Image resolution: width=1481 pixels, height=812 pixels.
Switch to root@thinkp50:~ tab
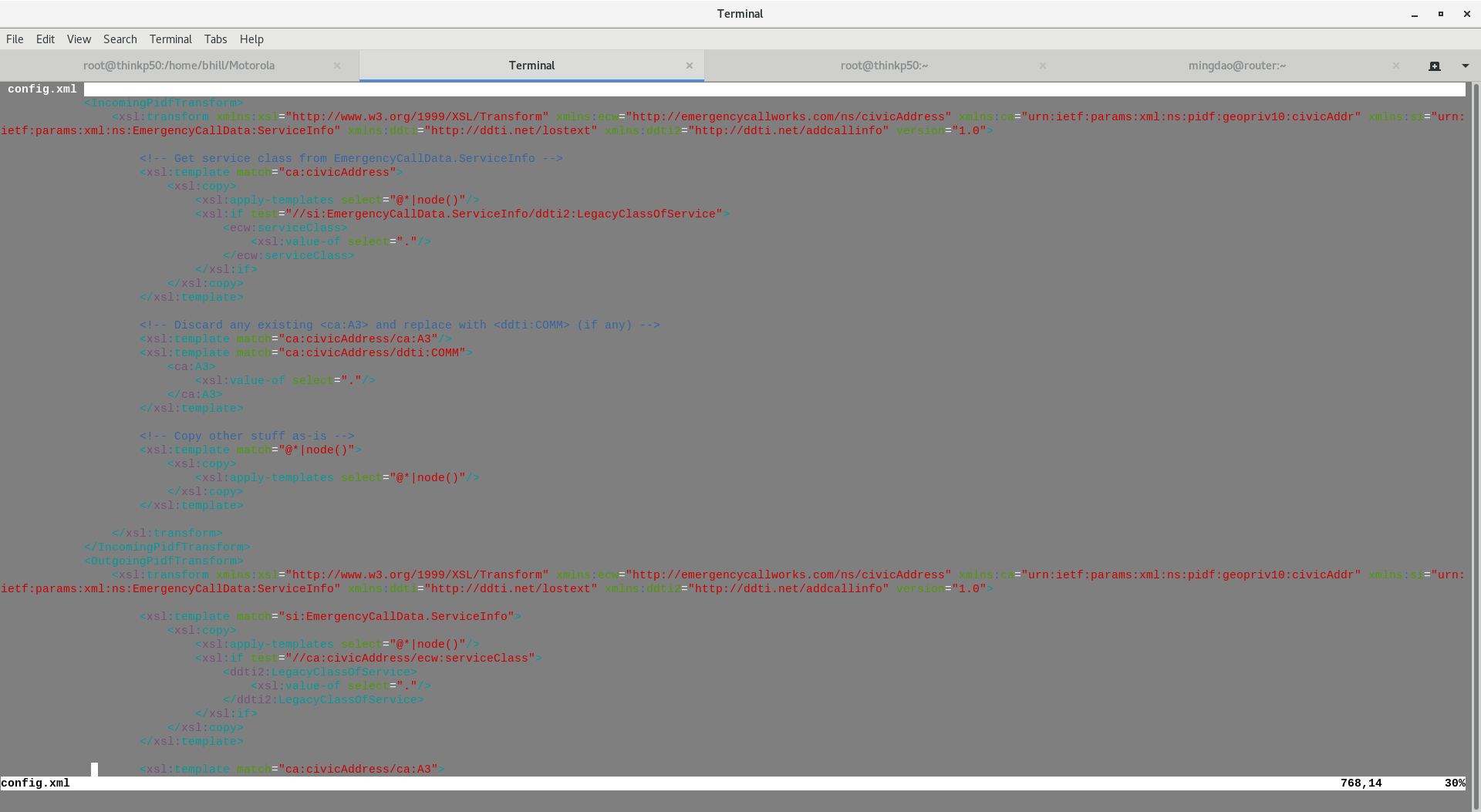point(884,66)
